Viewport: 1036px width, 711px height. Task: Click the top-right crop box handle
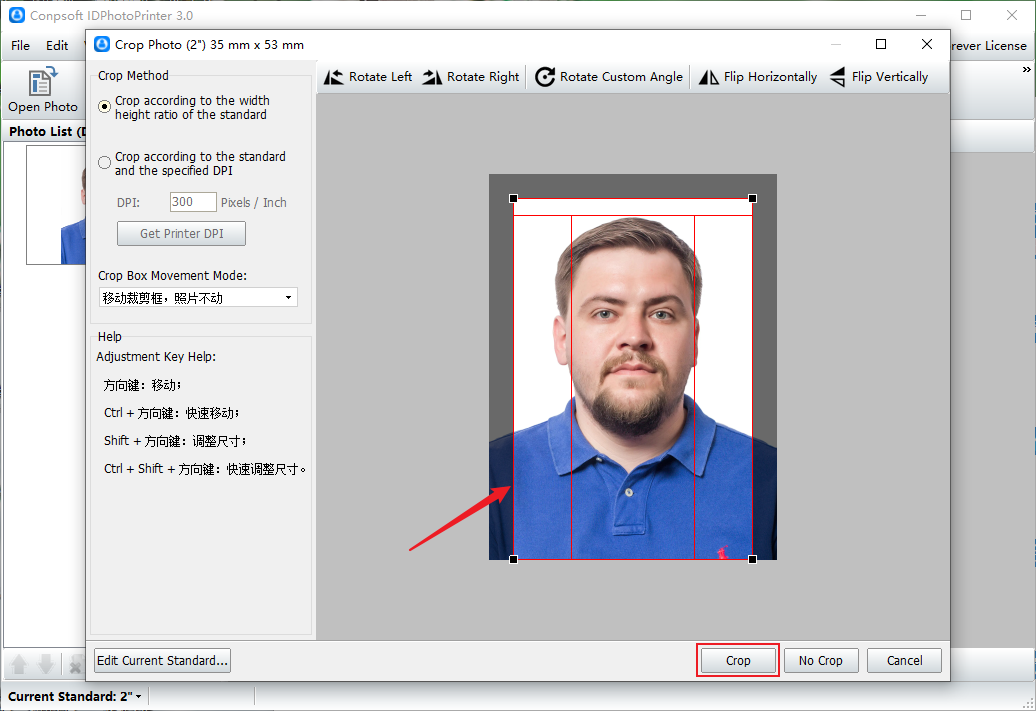(x=753, y=198)
